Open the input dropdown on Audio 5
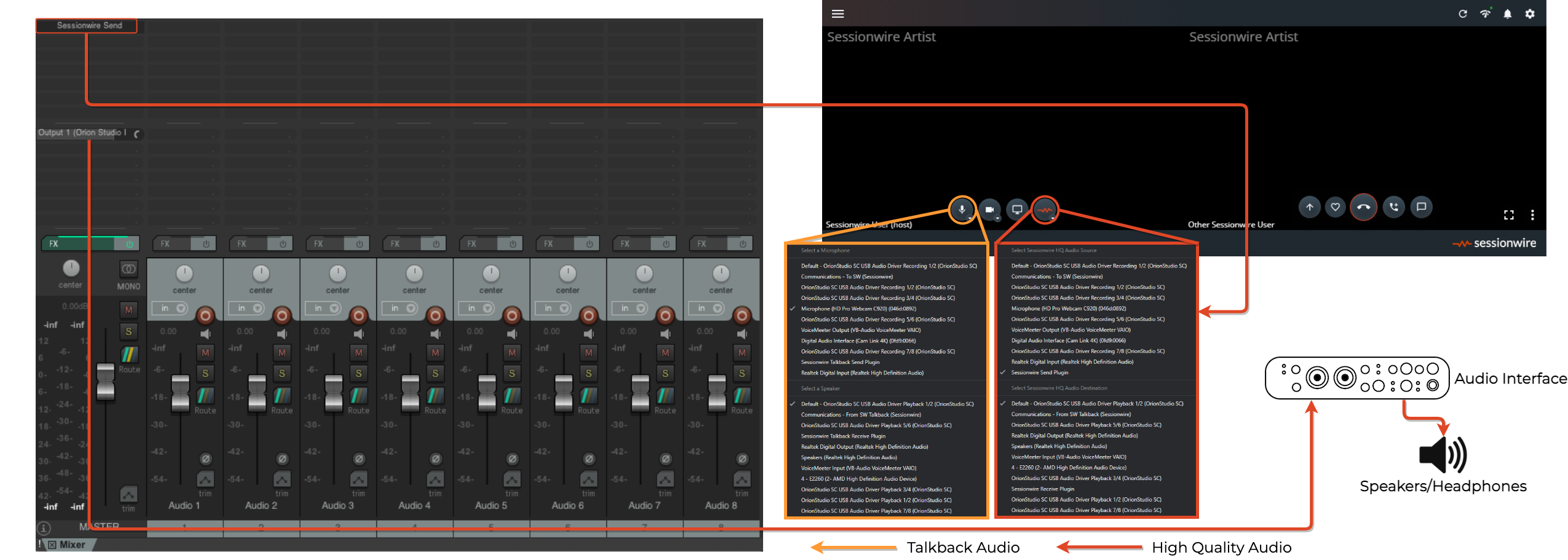 click(x=480, y=308)
